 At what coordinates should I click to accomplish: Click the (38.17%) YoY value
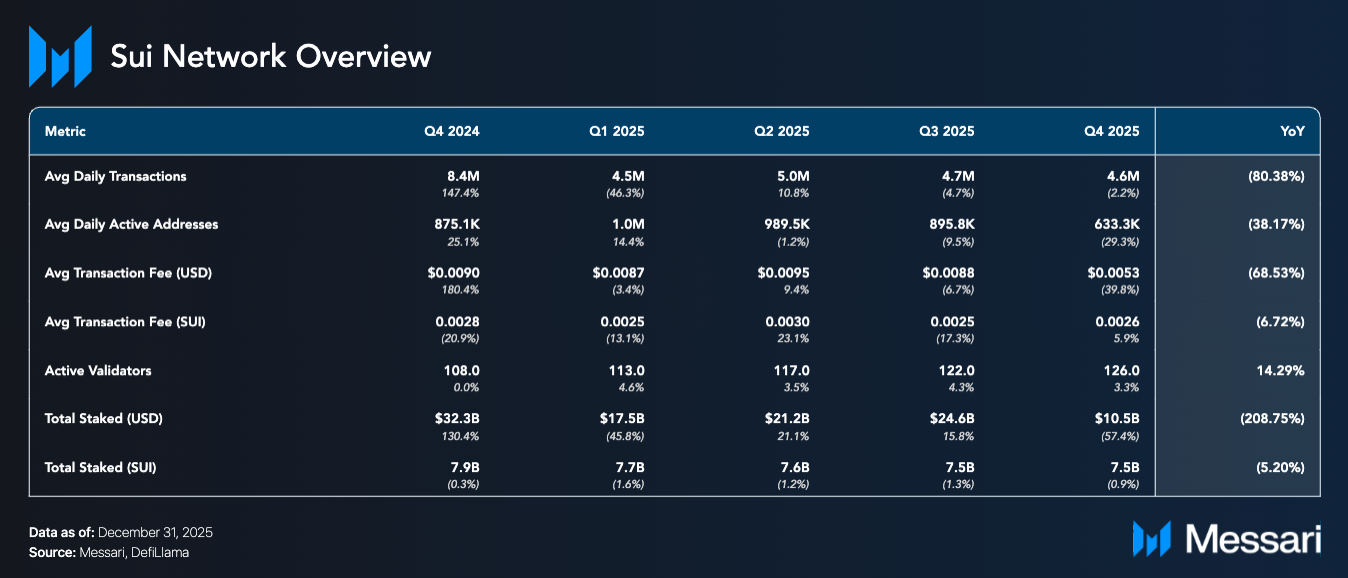pos(1276,224)
